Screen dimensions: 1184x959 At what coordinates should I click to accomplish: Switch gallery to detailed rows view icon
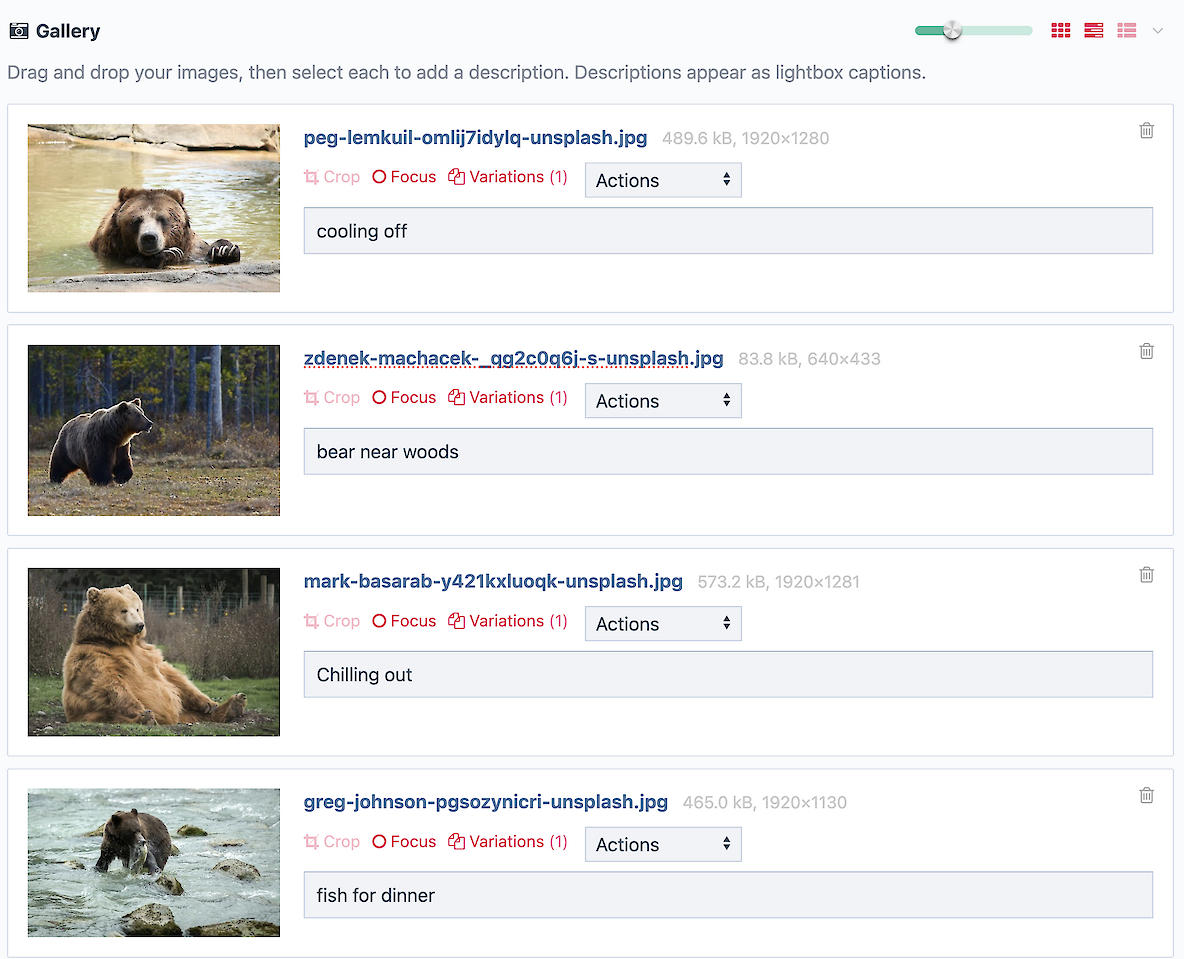[1093, 30]
